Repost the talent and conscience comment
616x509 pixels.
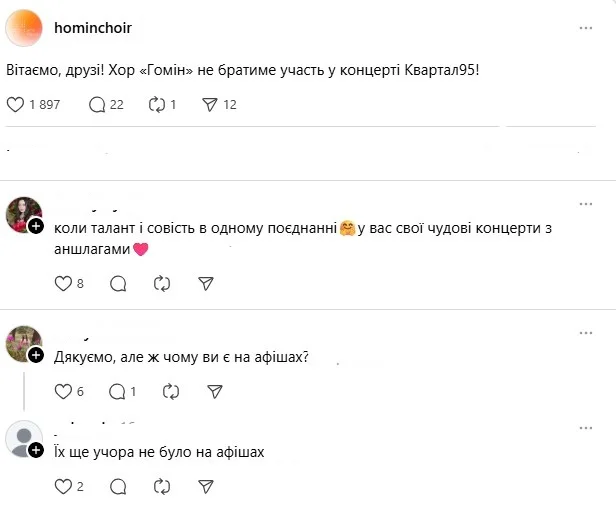point(162,284)
